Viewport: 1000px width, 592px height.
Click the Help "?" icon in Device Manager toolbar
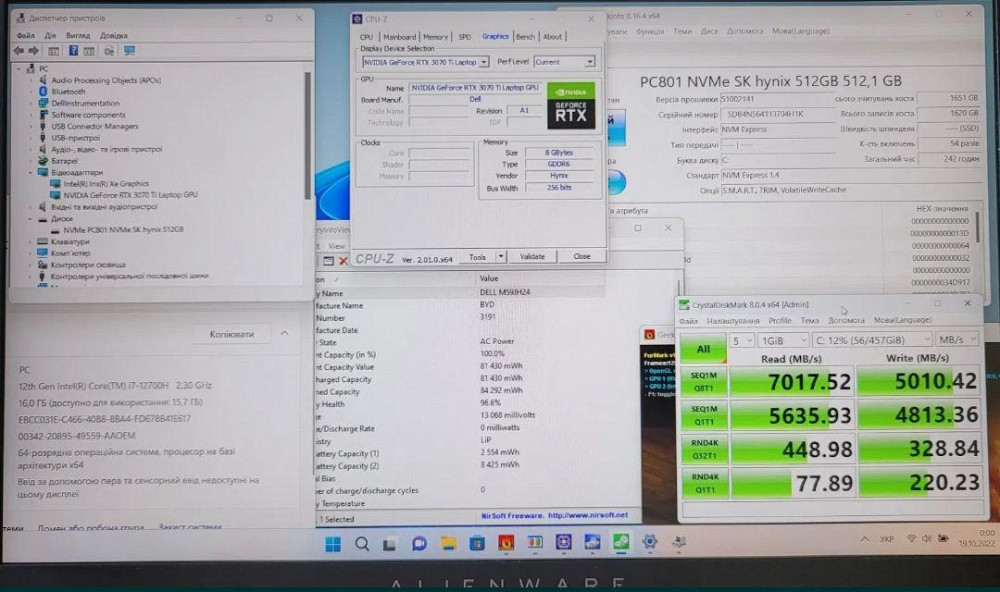(x=73, y=49)
